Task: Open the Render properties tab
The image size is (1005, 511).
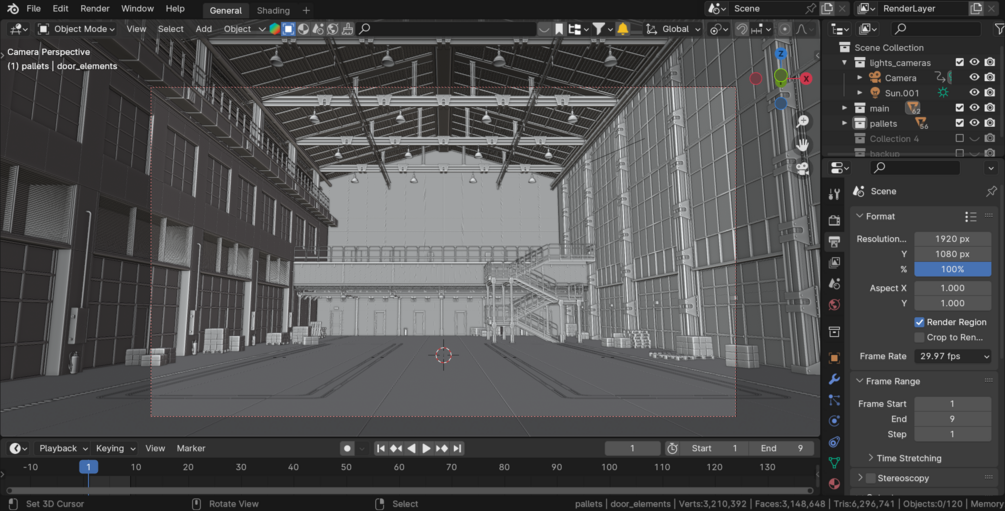Action: tap(834, 220)
